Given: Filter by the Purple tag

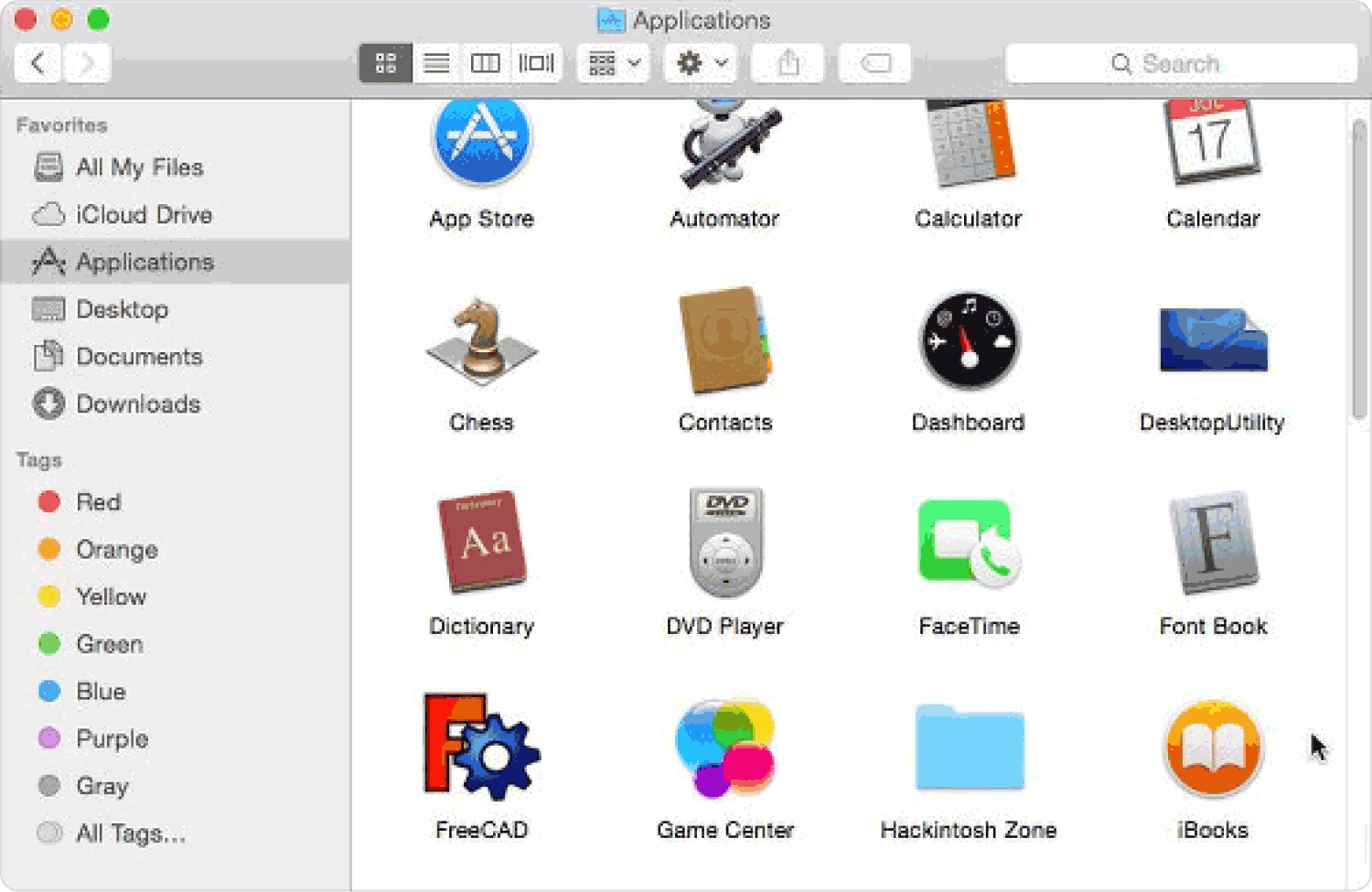Looking at the screenshot, I should [x=175, y=739].
